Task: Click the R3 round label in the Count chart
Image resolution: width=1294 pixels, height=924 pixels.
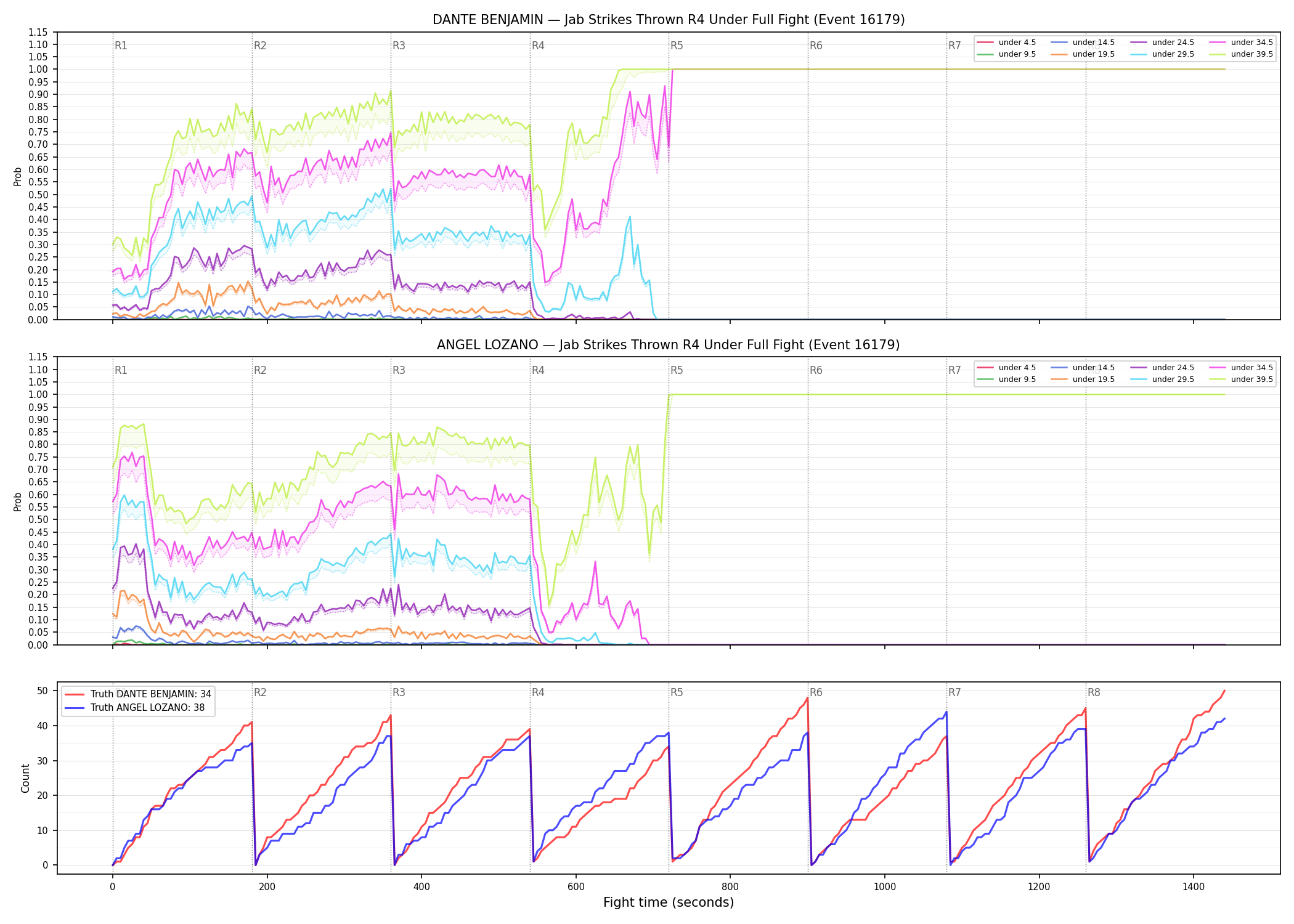Action: click(x=399, y=692)
